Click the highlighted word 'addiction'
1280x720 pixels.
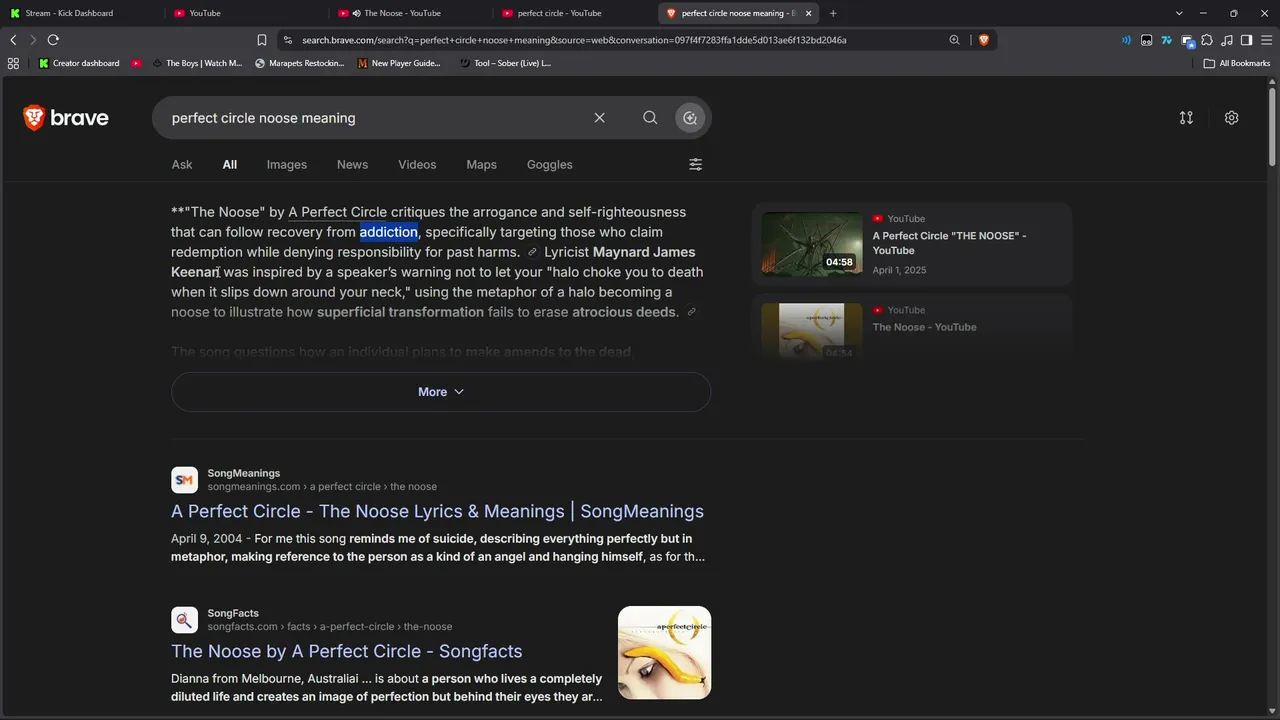[389, 232]
